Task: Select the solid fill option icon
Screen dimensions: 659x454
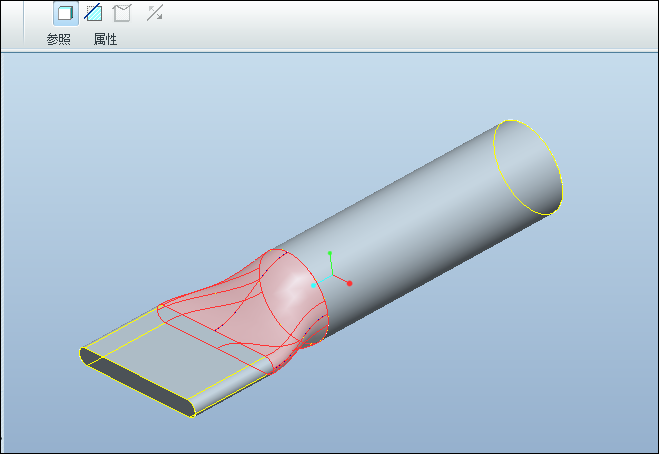Action: point(66,13)
